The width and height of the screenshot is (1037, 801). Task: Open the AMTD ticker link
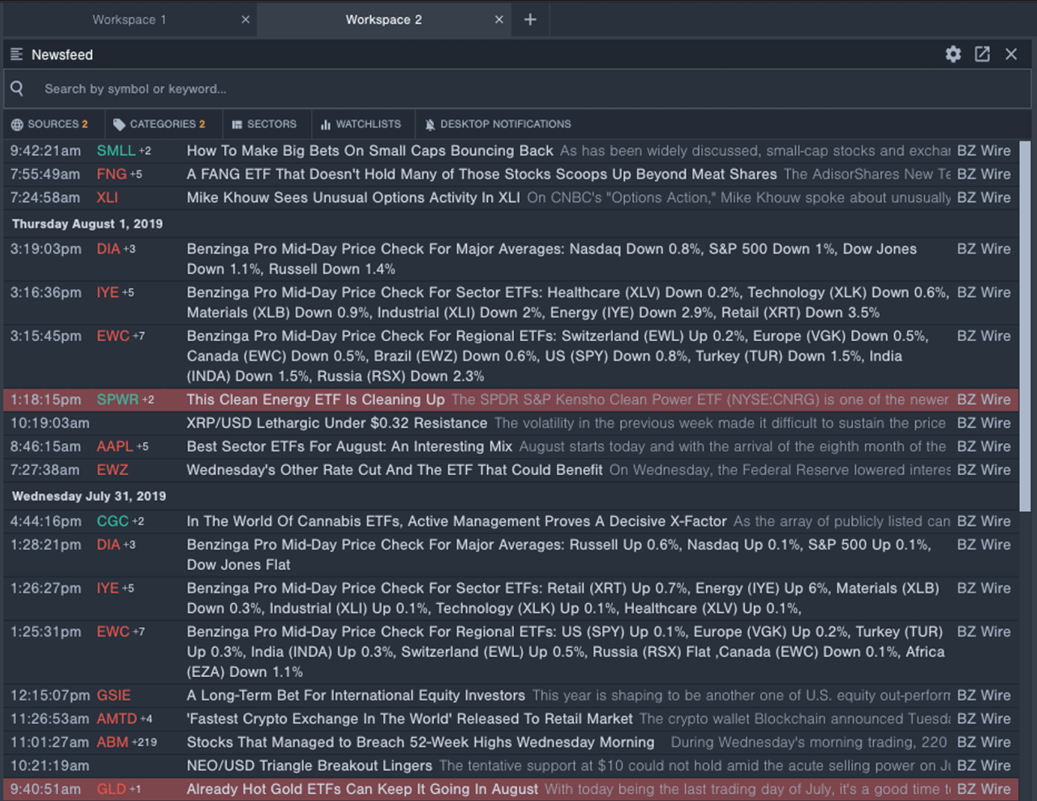pos(117,719)
